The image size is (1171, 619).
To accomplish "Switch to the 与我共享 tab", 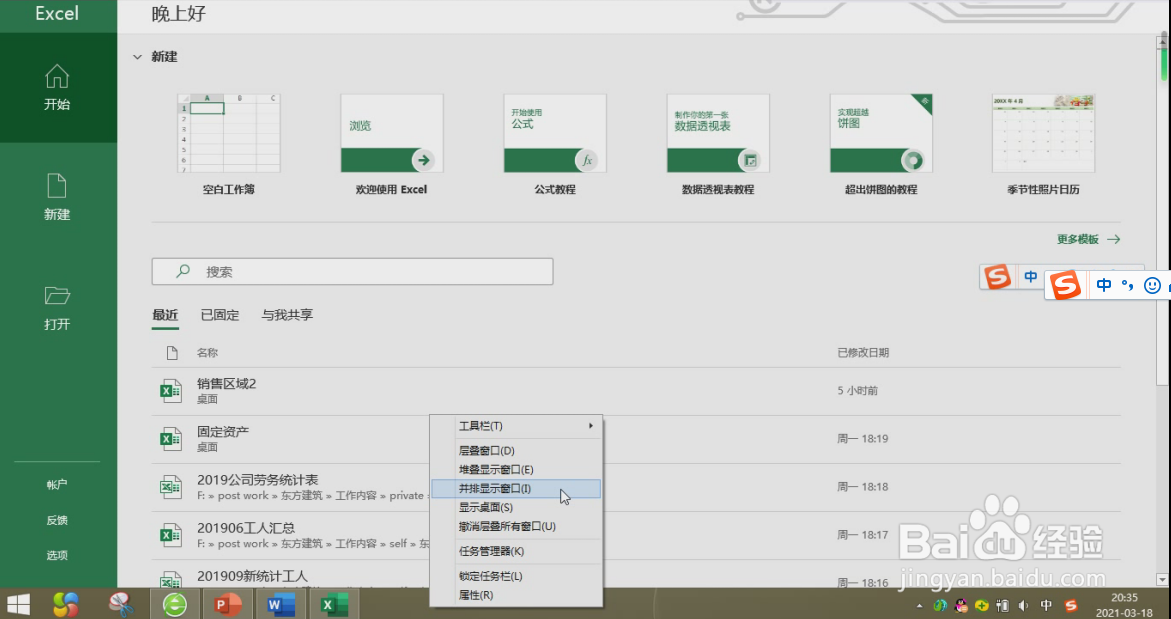I will click(x=287, y=315).
